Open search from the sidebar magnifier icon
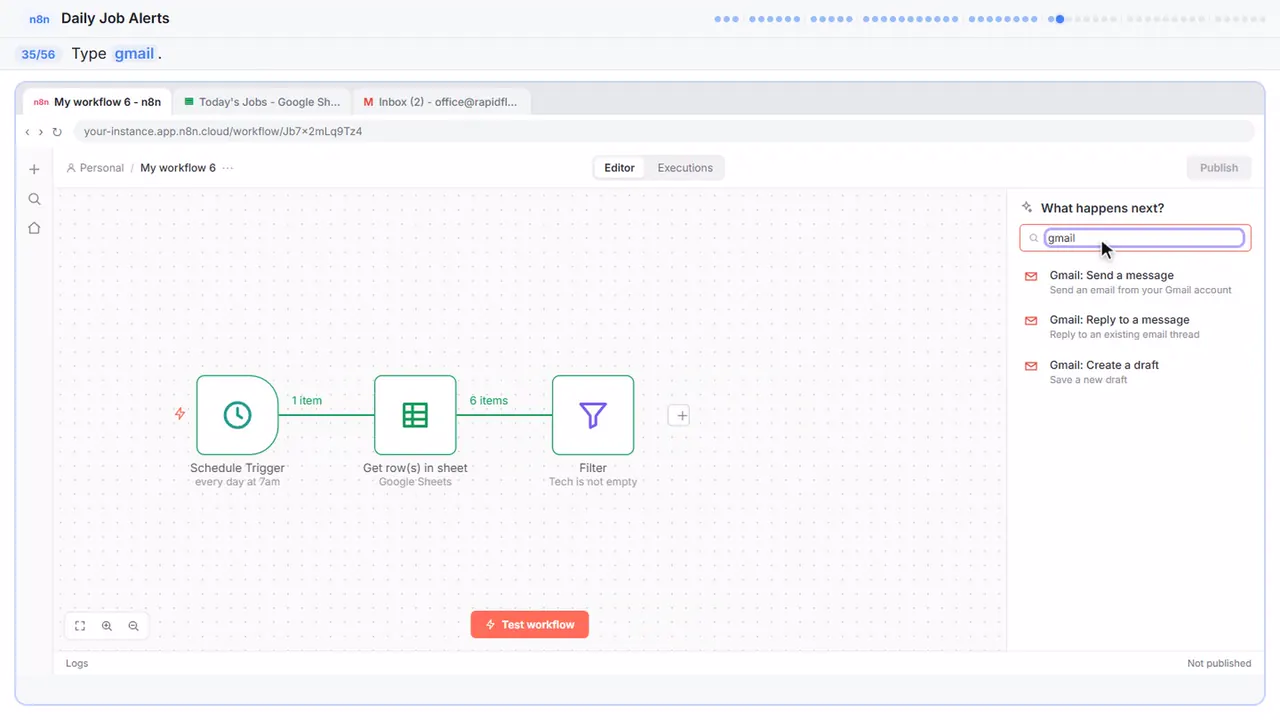This screenshot has height=720, width=1280. pos(34,199)
